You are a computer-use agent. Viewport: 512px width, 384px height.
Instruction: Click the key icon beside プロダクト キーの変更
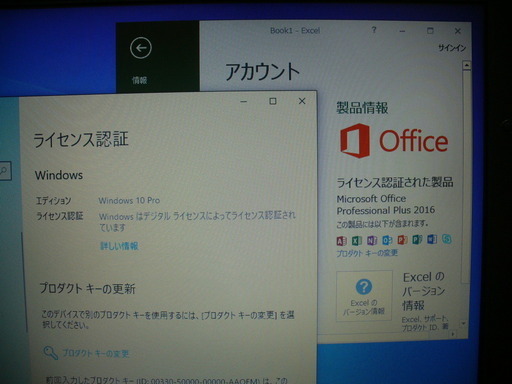(x=51, y=353)
